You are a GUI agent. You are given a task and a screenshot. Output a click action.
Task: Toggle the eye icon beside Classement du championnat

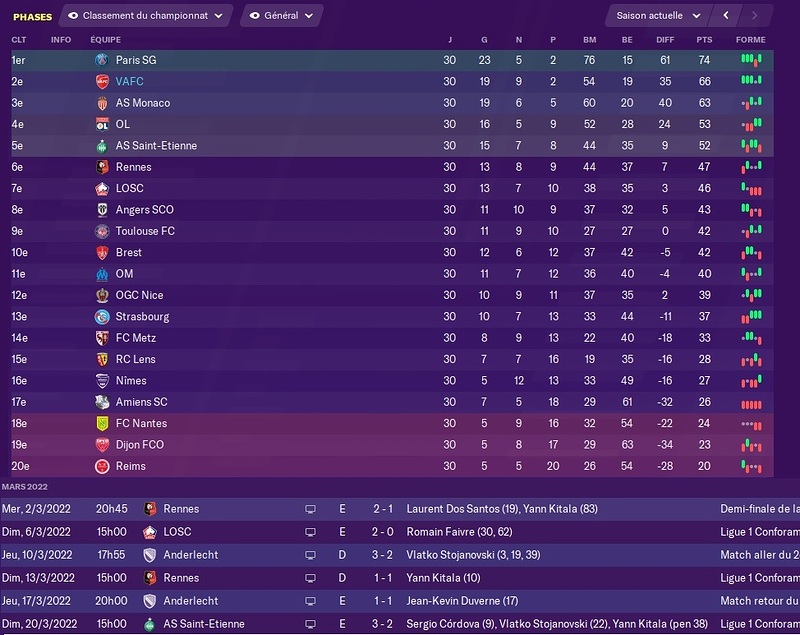[73, 16]
